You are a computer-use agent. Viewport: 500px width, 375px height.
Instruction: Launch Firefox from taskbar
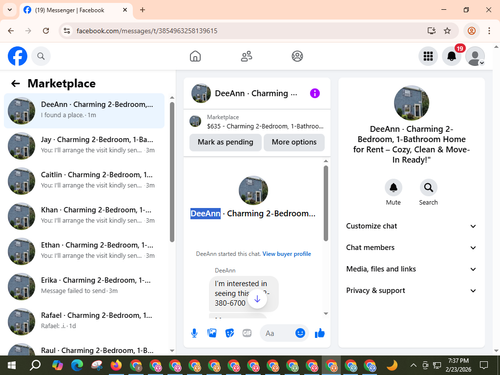click(116, 365)
